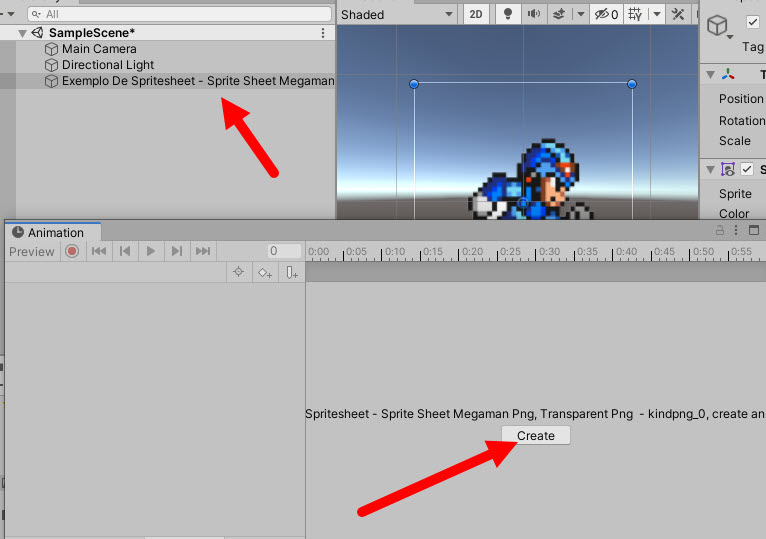The image size is (766, 539).
Task: Click the hierarchy search field
Action: coord(180,14)
